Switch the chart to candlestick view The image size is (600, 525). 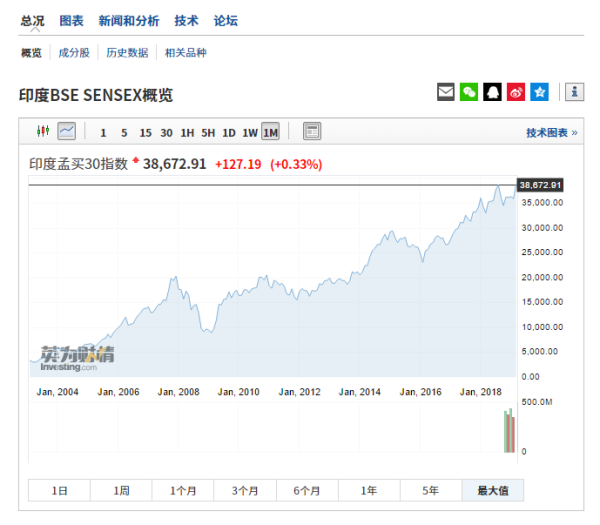(x=43, y=131)
